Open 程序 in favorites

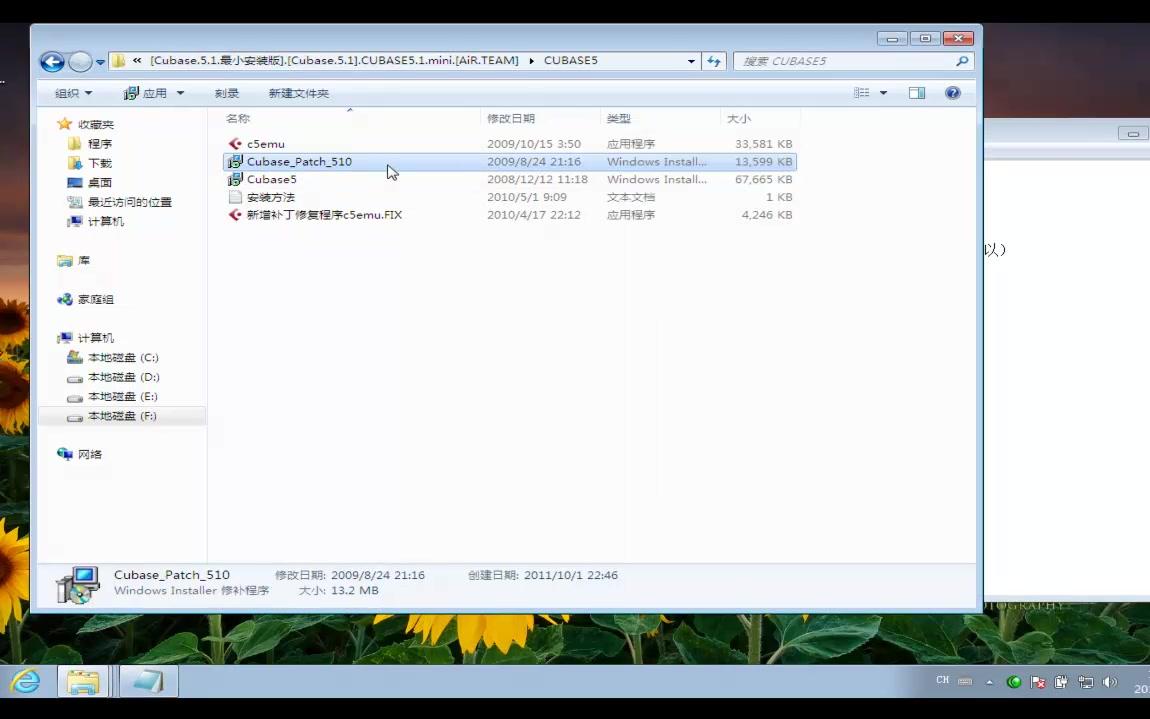tap(100, 144)
